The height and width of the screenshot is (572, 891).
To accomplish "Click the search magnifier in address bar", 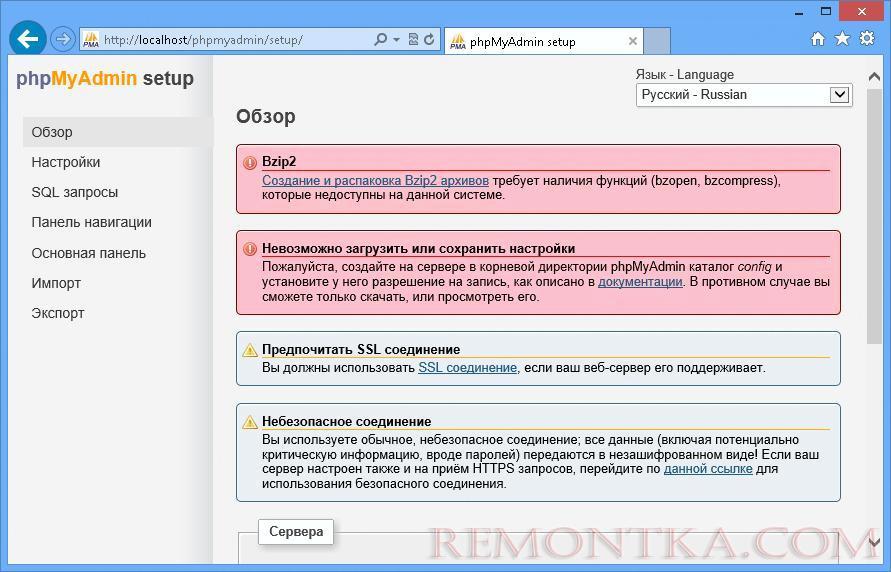I will (x=381, y=39).
